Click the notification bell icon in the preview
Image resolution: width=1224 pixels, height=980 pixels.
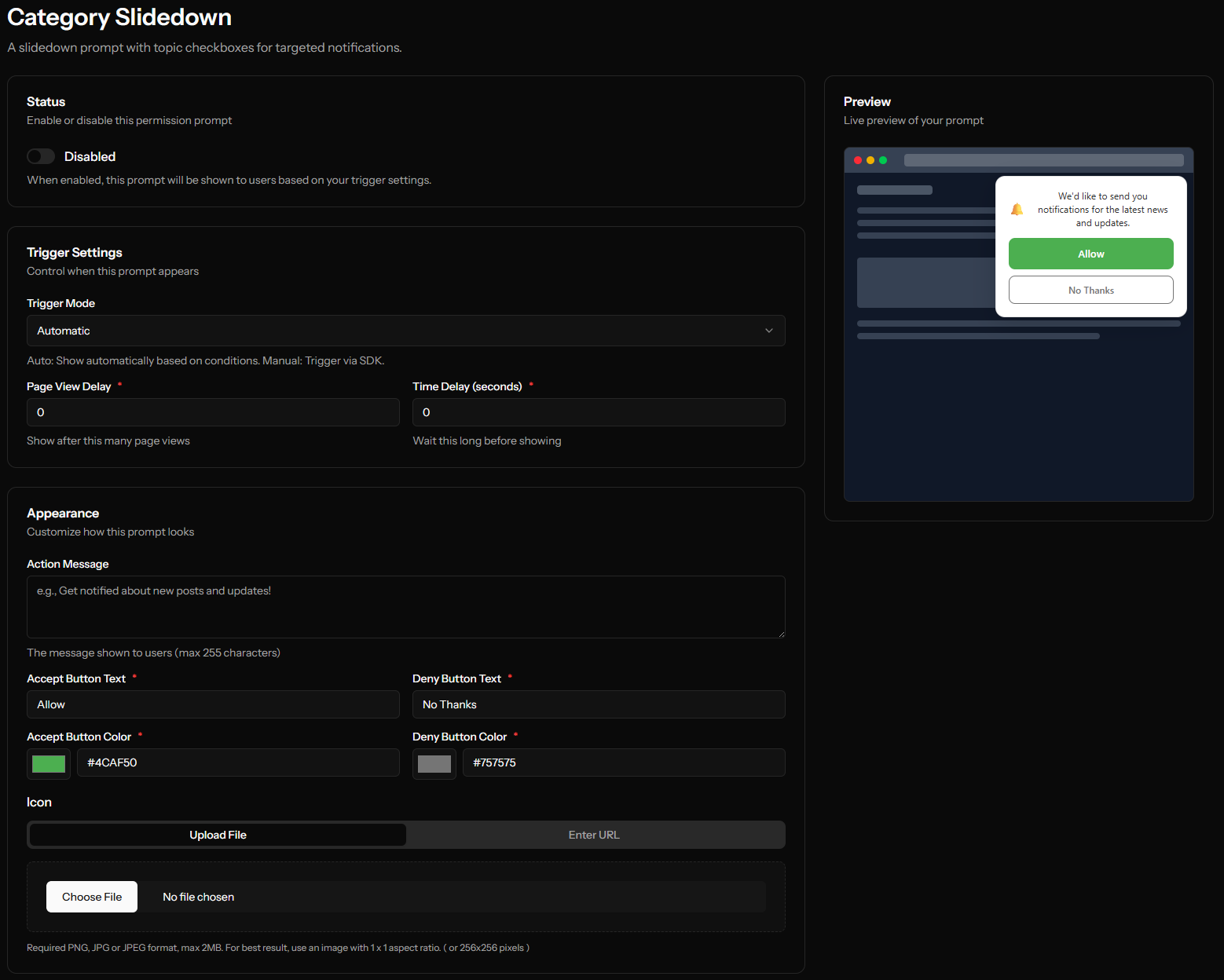tap(1017, 209)
